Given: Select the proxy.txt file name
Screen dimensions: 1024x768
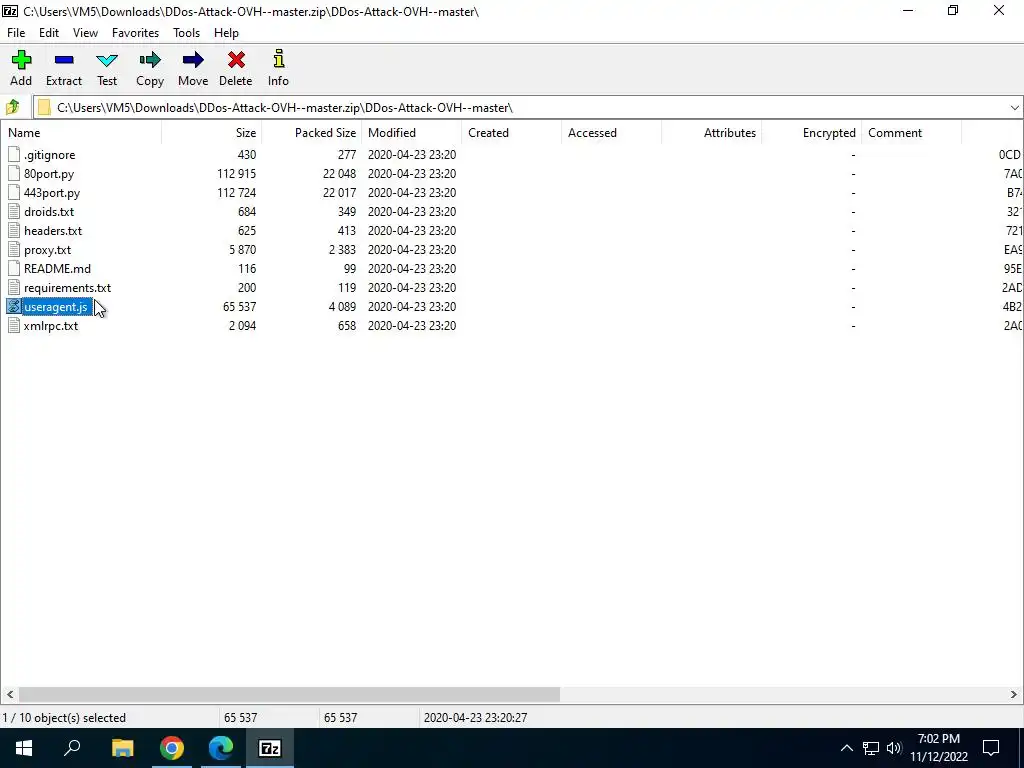Looking at the screenshot, I should [48, 249].
